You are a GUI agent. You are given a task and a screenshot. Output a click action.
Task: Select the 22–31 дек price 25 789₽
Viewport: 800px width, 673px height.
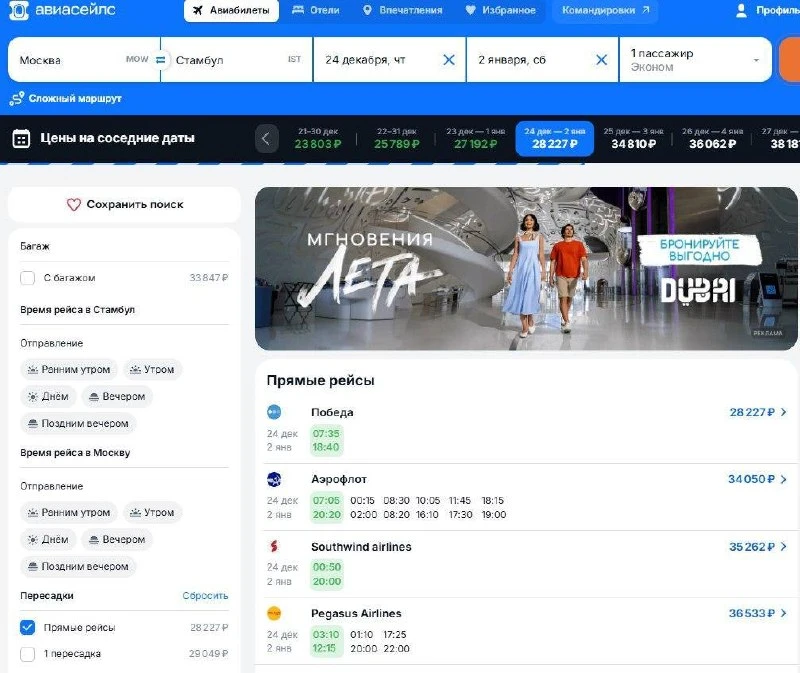(x=396, y=138)
